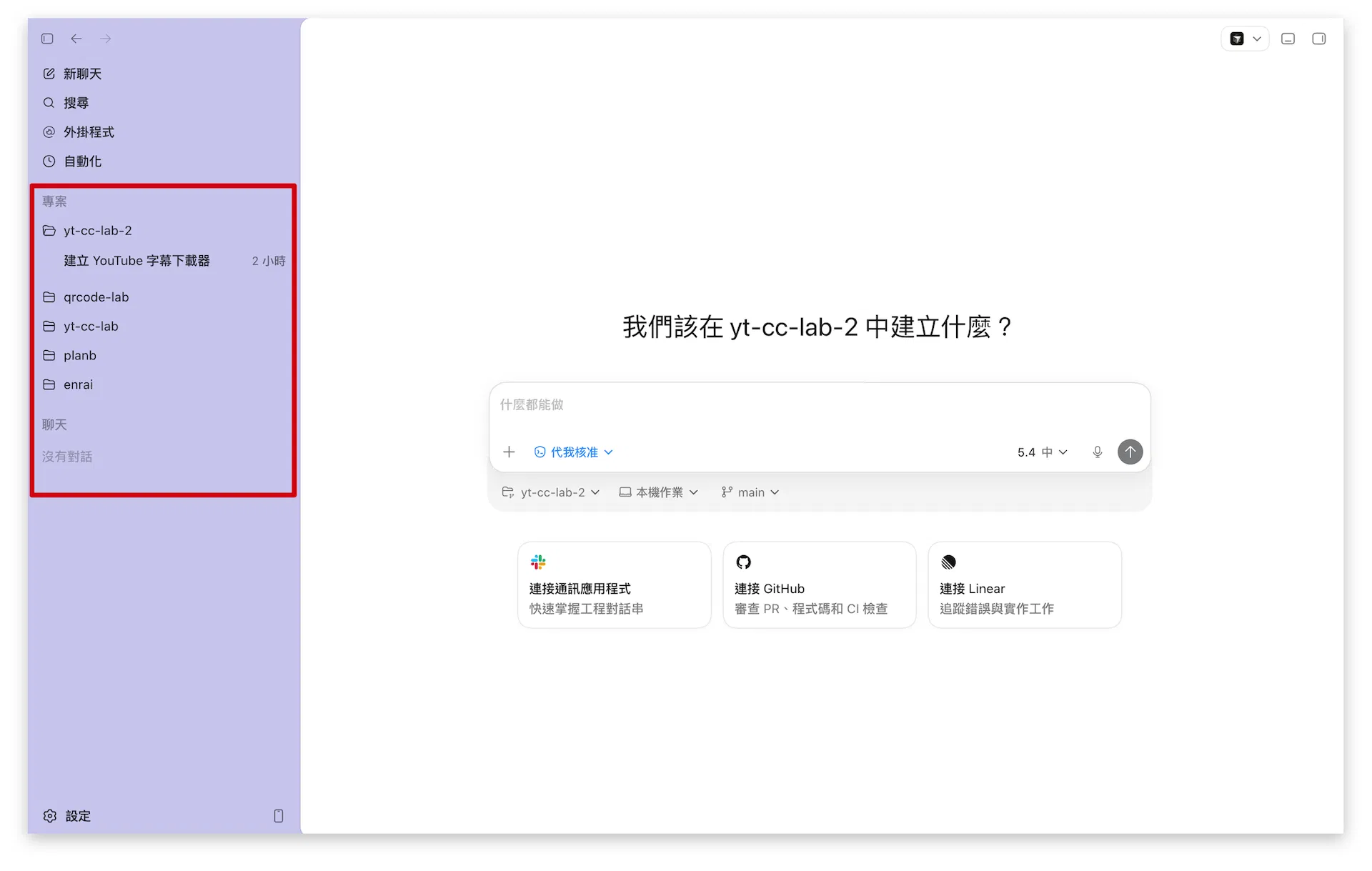The width and height of the screenshot is (1372, 871).
Task: Click the magnifier icon beside 搜尋
Action: [x=49, y=103]
